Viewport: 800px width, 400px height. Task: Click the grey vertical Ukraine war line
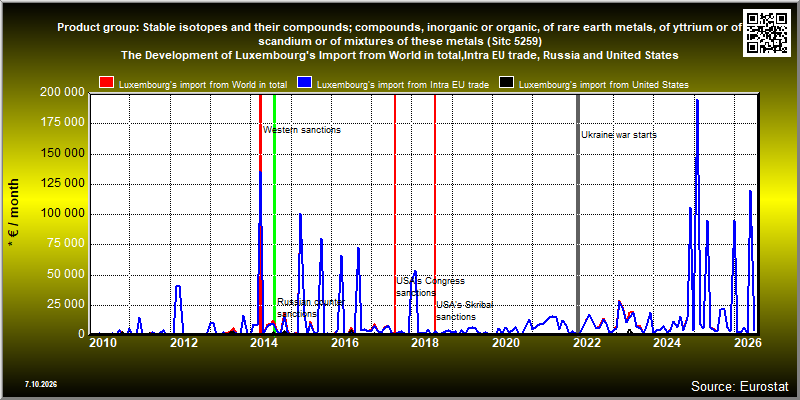(578, 214)
